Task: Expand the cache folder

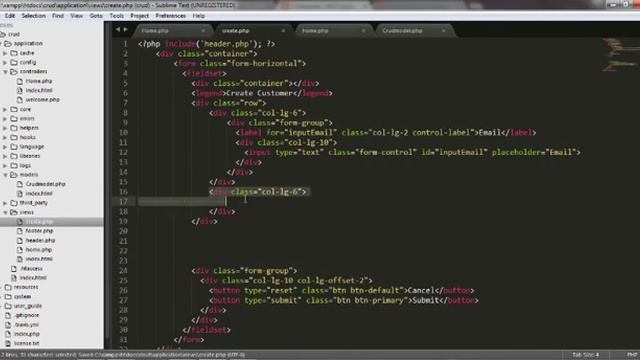Action: pos(5,53)
